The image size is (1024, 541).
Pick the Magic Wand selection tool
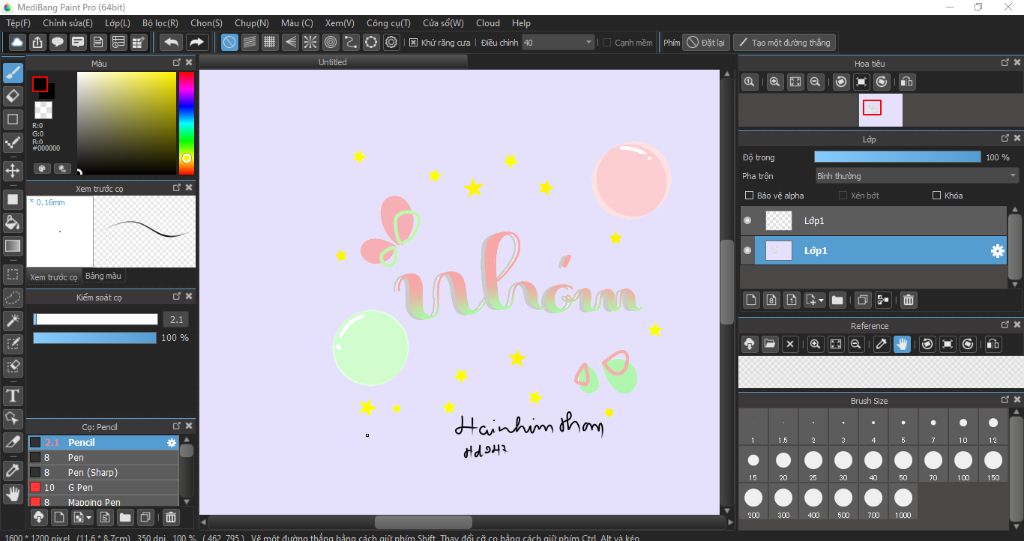(x=13, y=320)
